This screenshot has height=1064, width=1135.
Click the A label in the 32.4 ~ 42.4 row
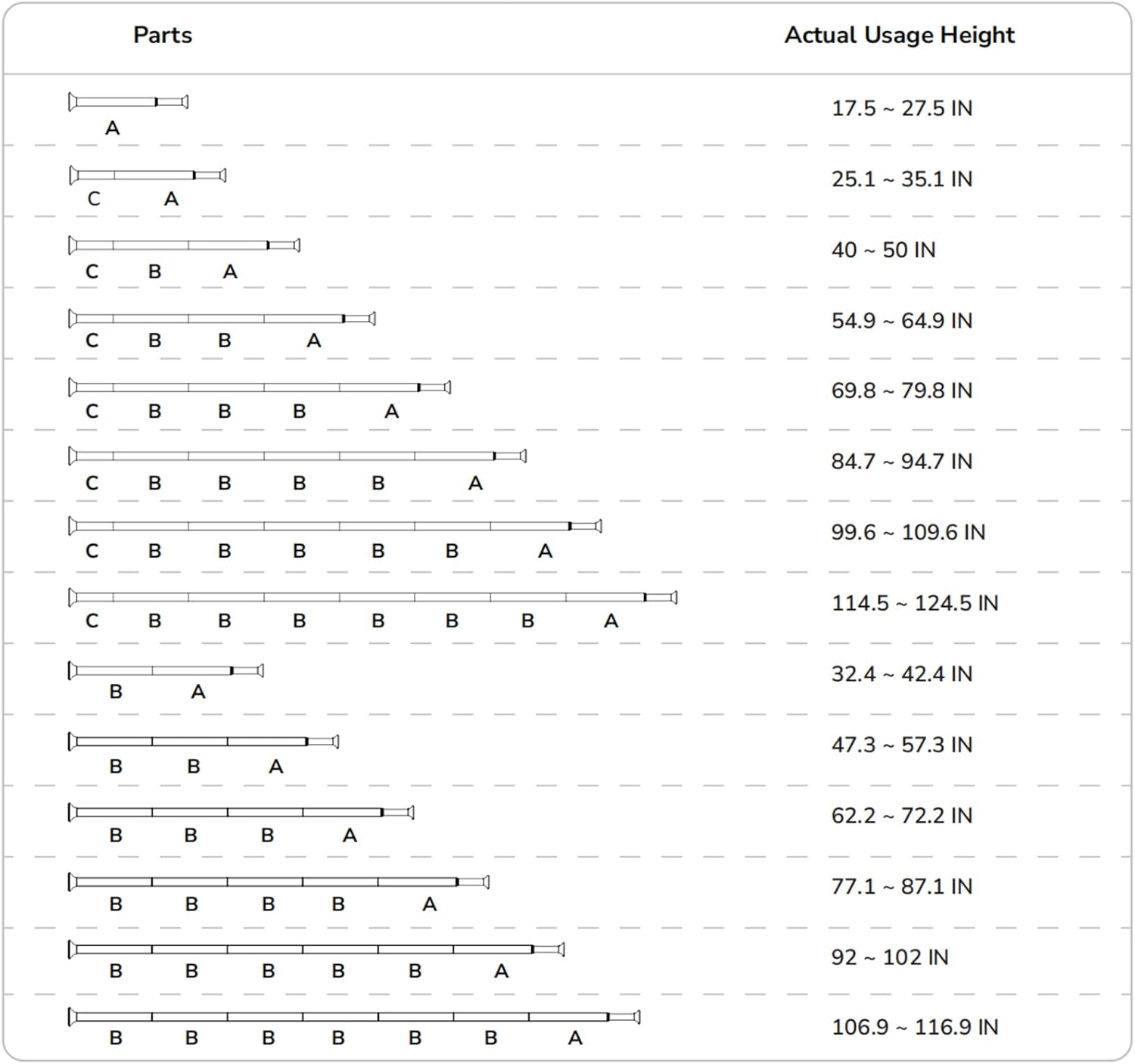coord(198,692)
